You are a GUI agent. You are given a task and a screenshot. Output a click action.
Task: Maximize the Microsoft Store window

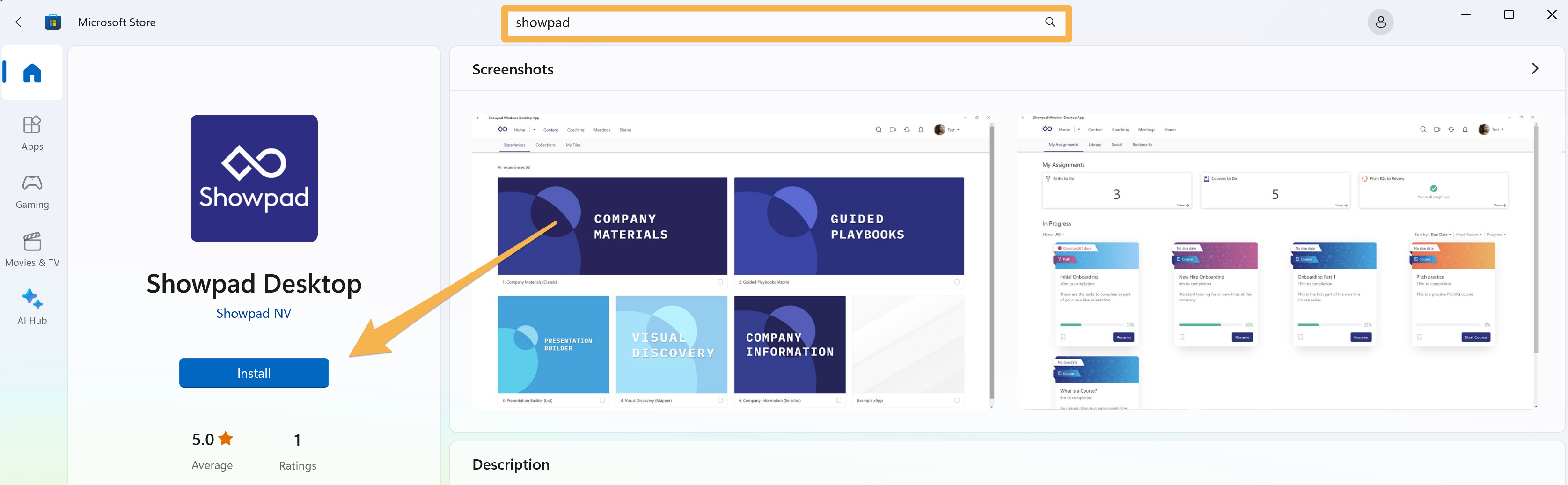[x=1509, y=15]
